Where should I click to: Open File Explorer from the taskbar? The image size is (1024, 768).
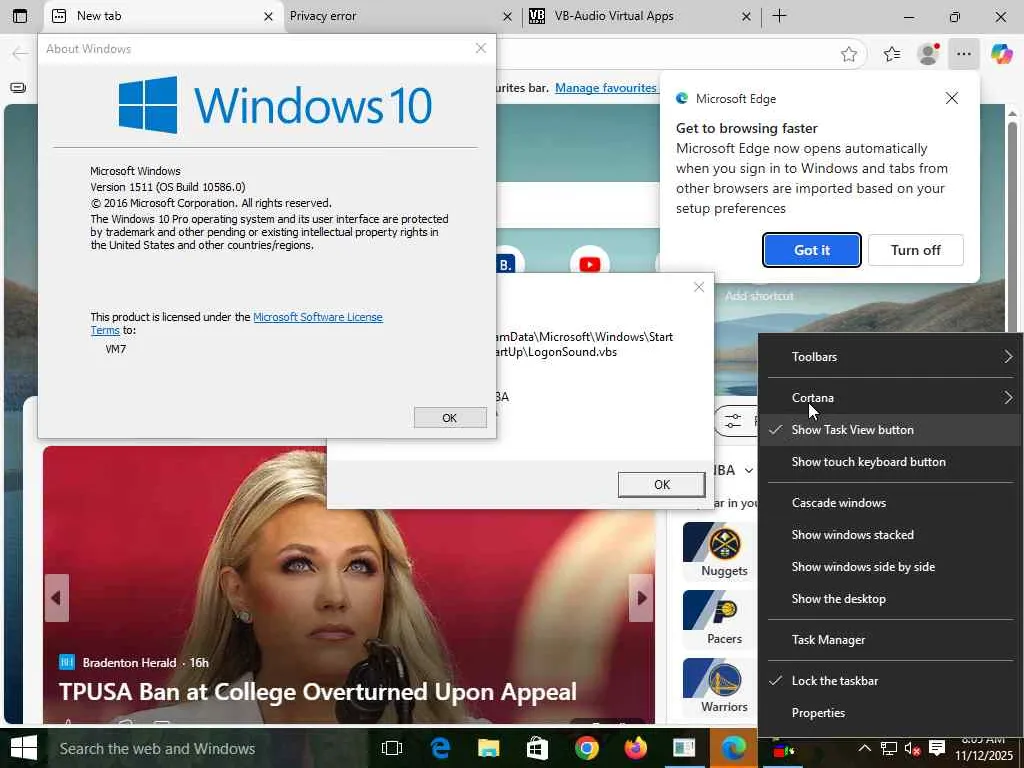488,748
